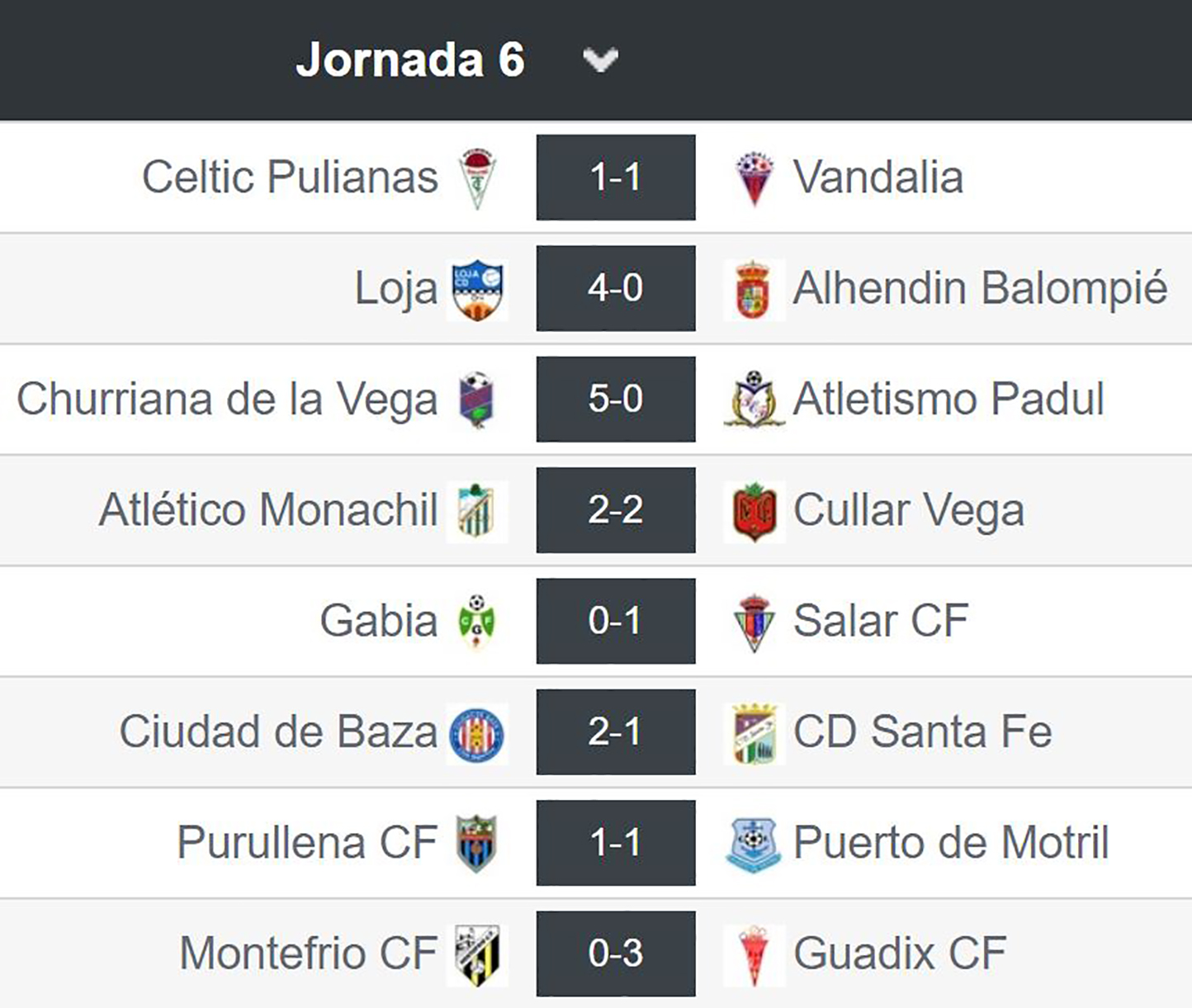Click the Loja CD shield icon
1192x1008 pixels.
[477, 289]
